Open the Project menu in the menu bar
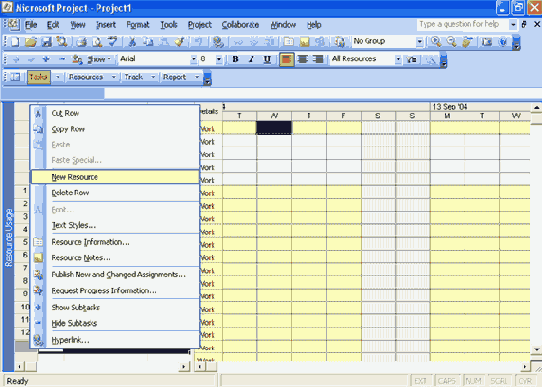The height and width of the screenshot is (387, 542). point(199,25)
